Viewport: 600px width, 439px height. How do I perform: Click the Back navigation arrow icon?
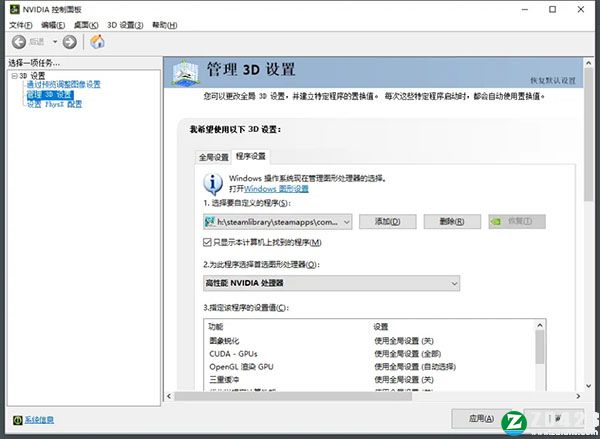pyautogui.click(x=19, y=42)
